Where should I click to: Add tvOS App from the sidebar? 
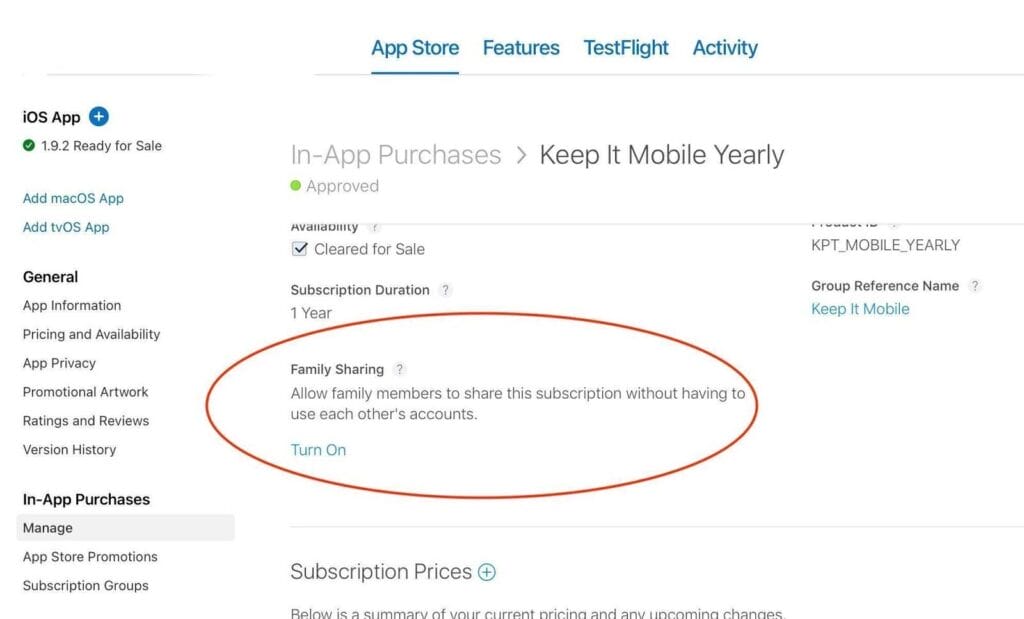tap(66, 227)
